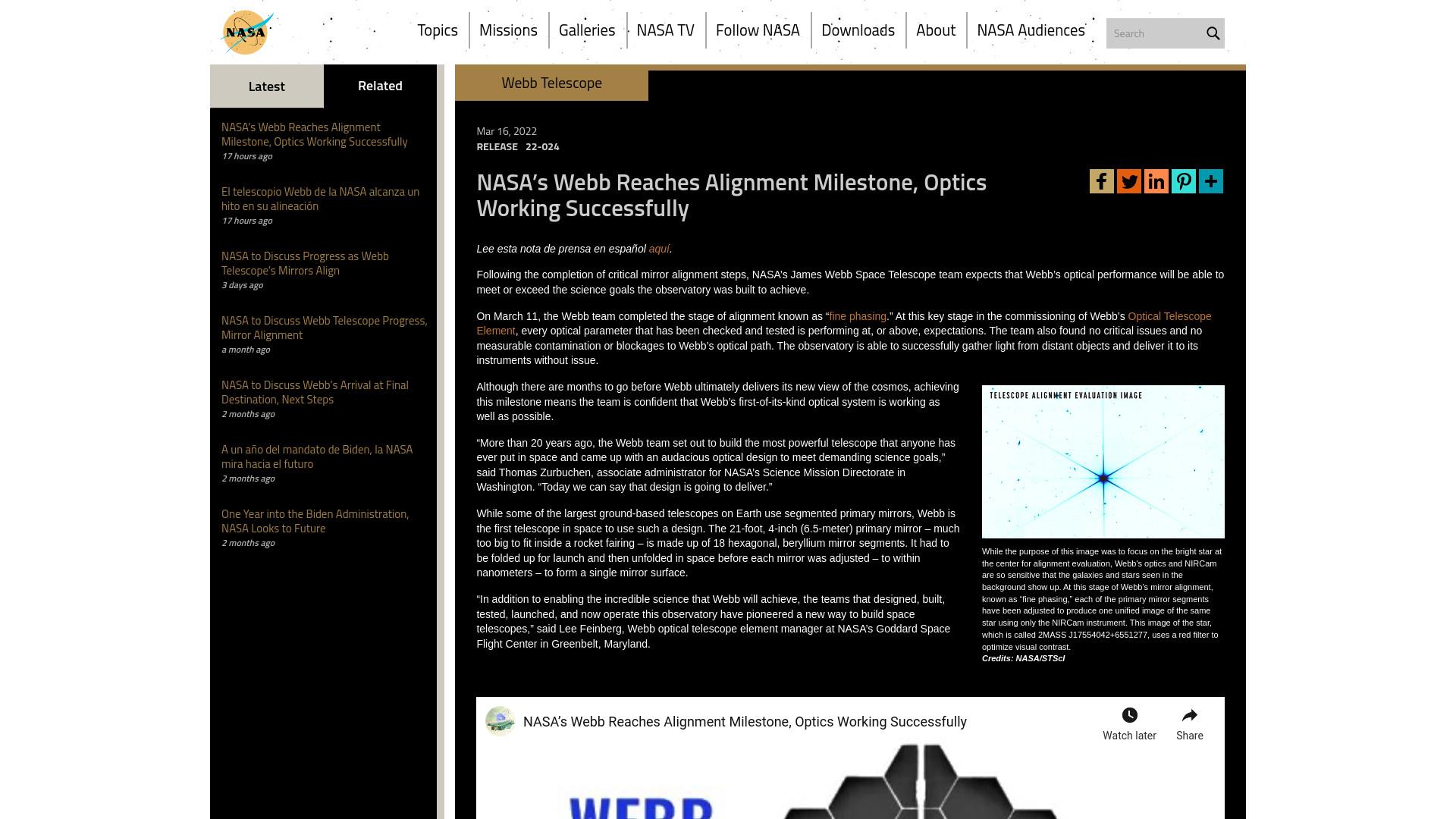The image size is (1456, 819).
Task: Open 'A un año del mandato de Biden' story
Action: pos(317,457)
